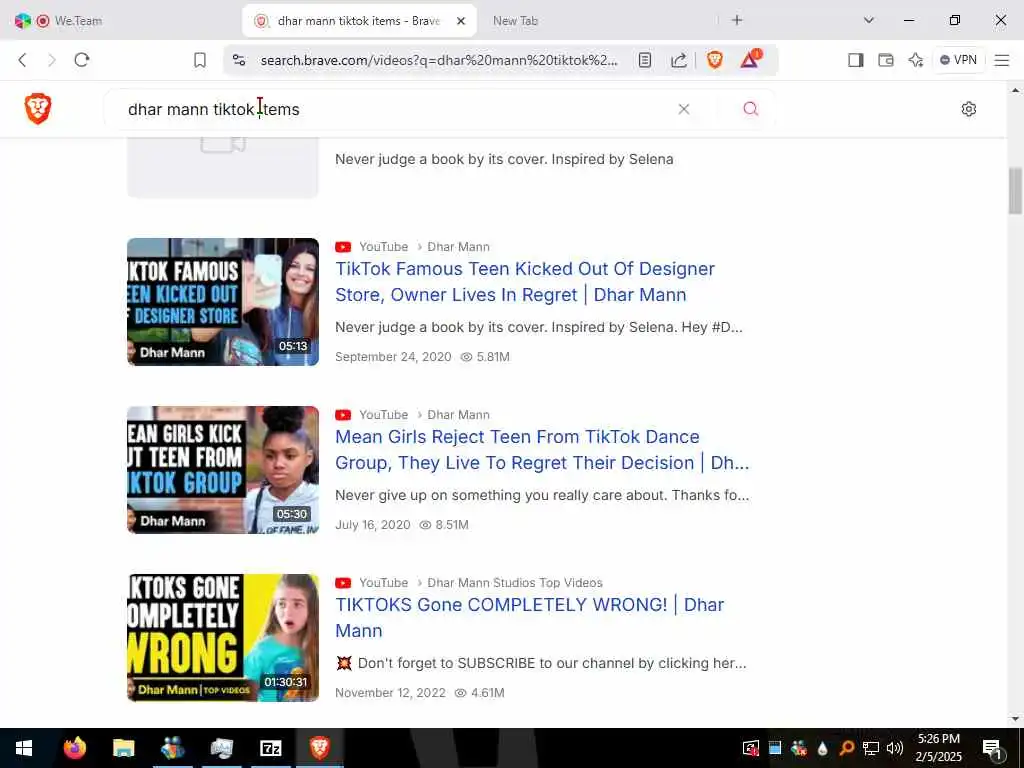Open File Explorer from the taskbar
The width and height of the screenshot is (1024, 768).
(x=123, y=748)
